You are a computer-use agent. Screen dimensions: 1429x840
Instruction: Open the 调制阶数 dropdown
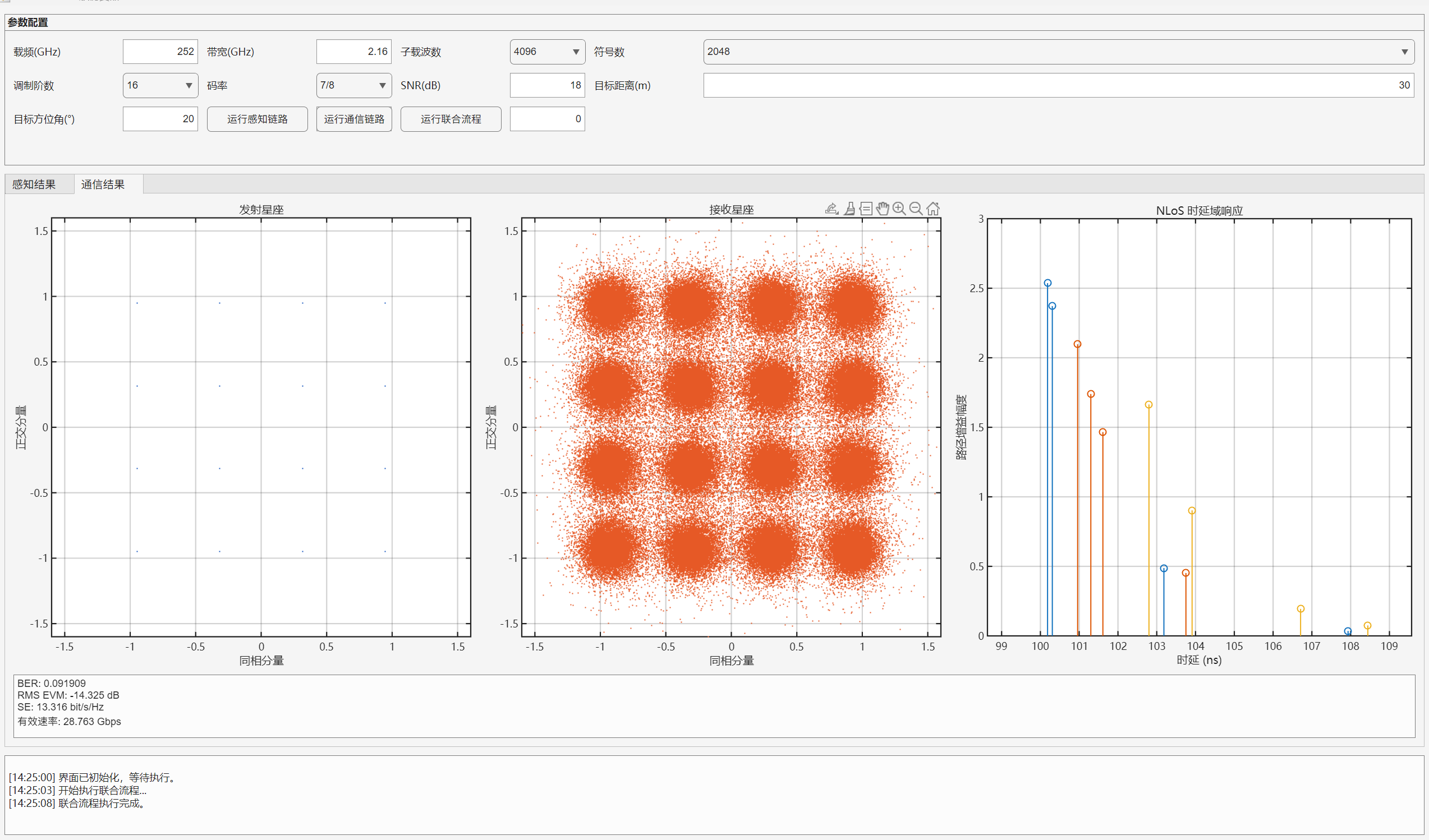tap(160, 85)
